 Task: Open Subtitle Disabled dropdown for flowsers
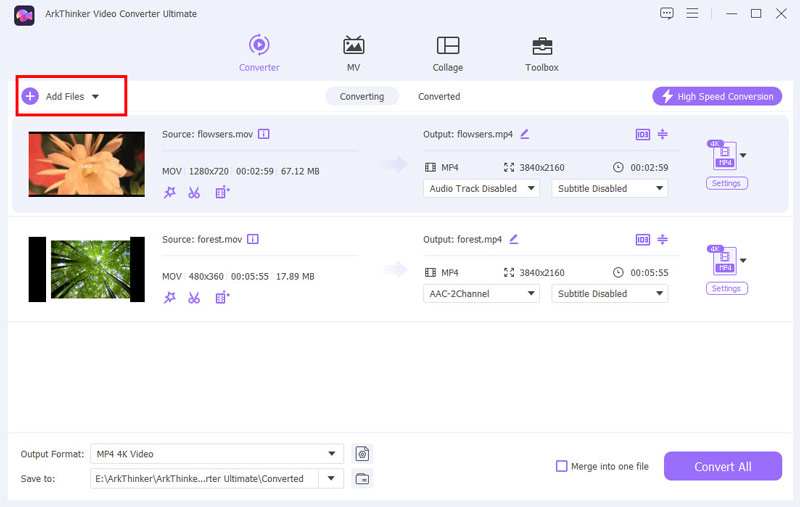pyautogui.click(x=610, y=188)
